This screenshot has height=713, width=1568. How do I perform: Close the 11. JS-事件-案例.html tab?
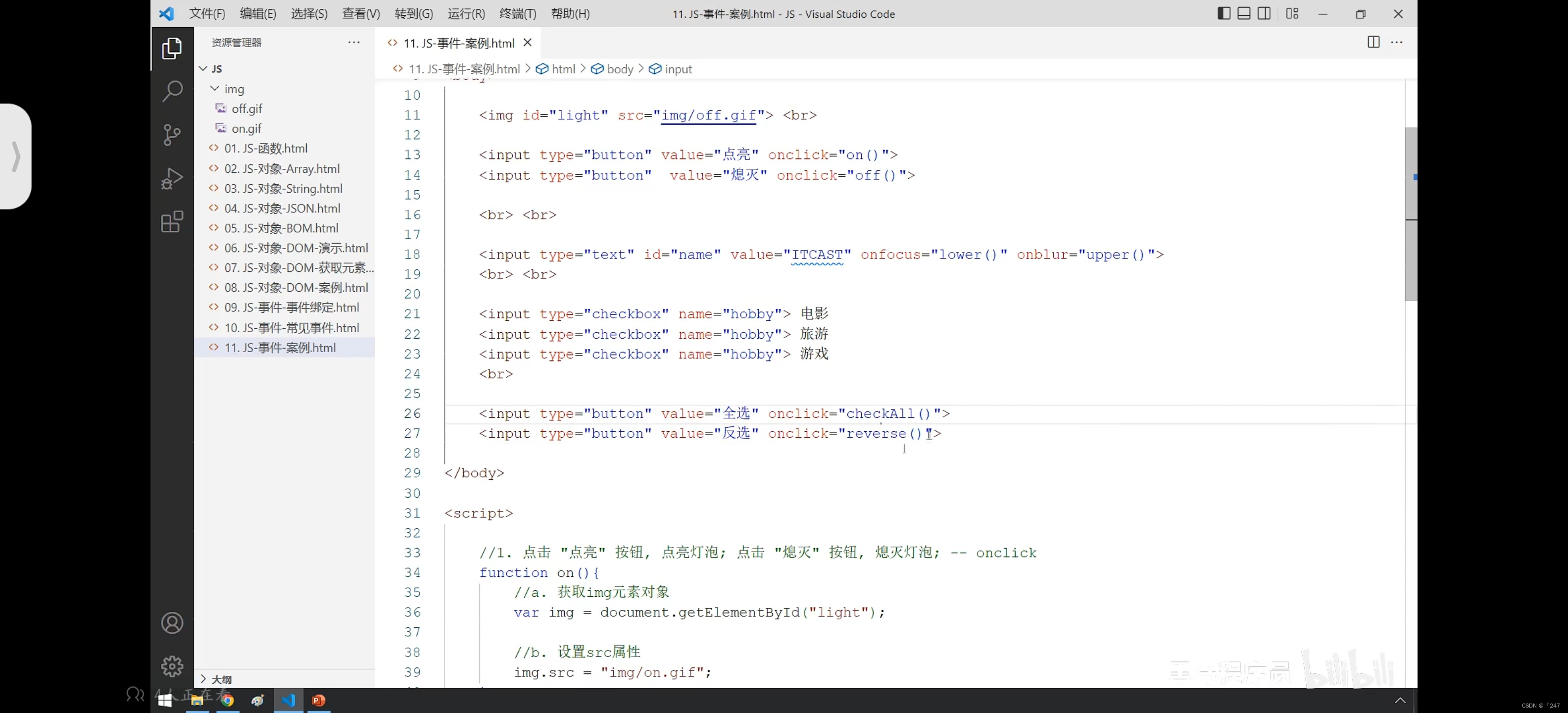528,43
